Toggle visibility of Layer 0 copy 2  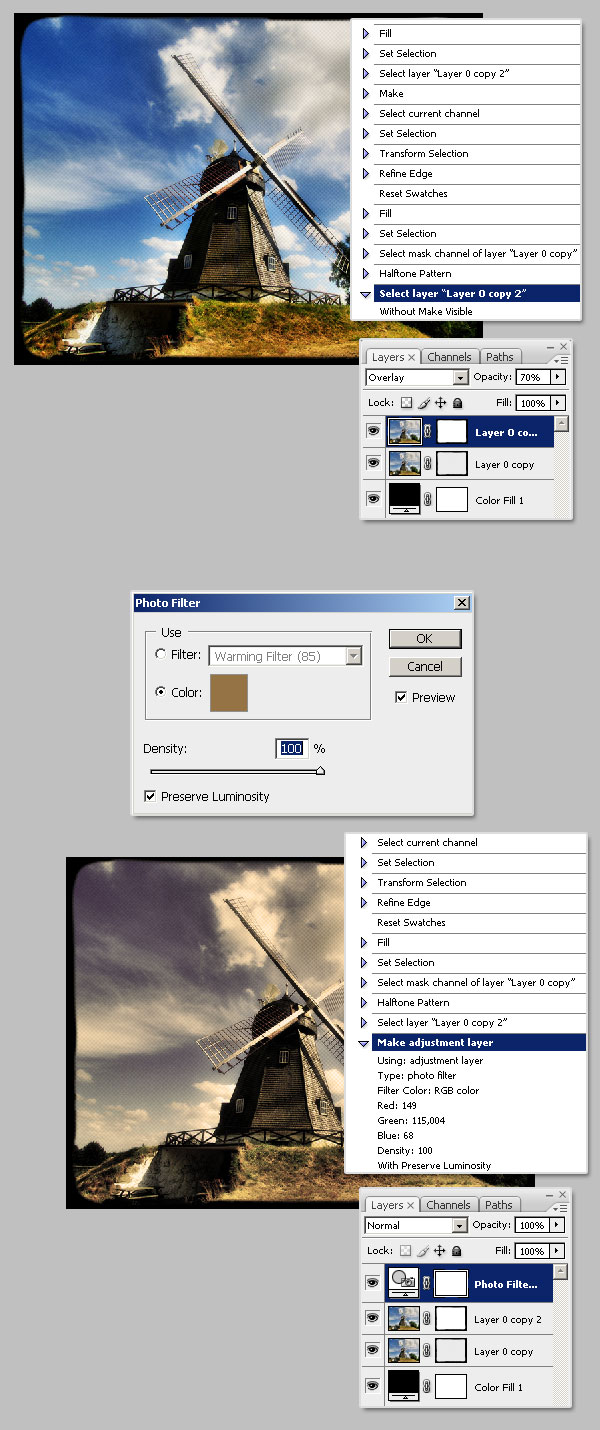coord(373,1319)
